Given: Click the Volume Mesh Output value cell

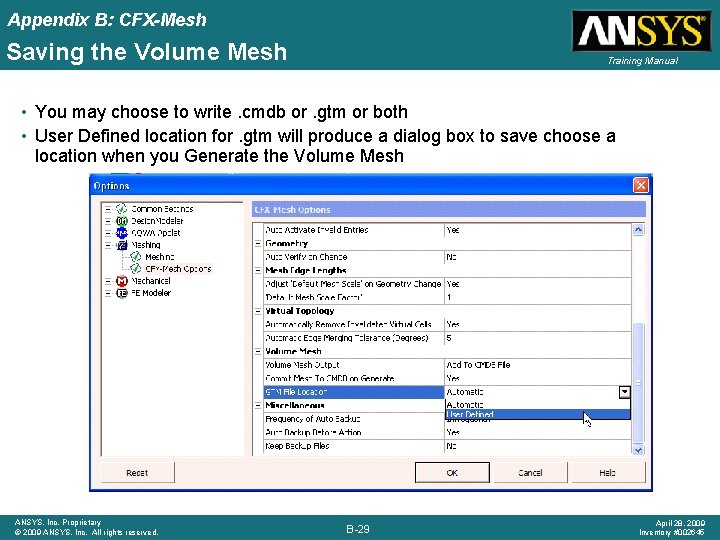Looking at the screenshot, I should click(x=538, y=365).
